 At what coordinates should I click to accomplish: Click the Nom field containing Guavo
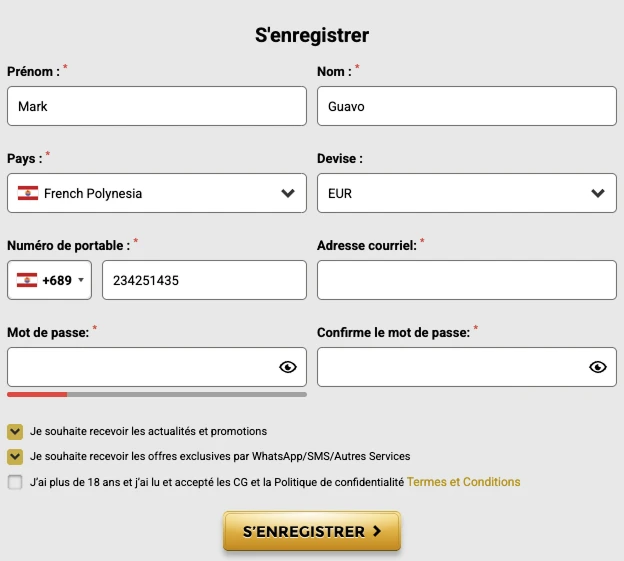point(467,106)
